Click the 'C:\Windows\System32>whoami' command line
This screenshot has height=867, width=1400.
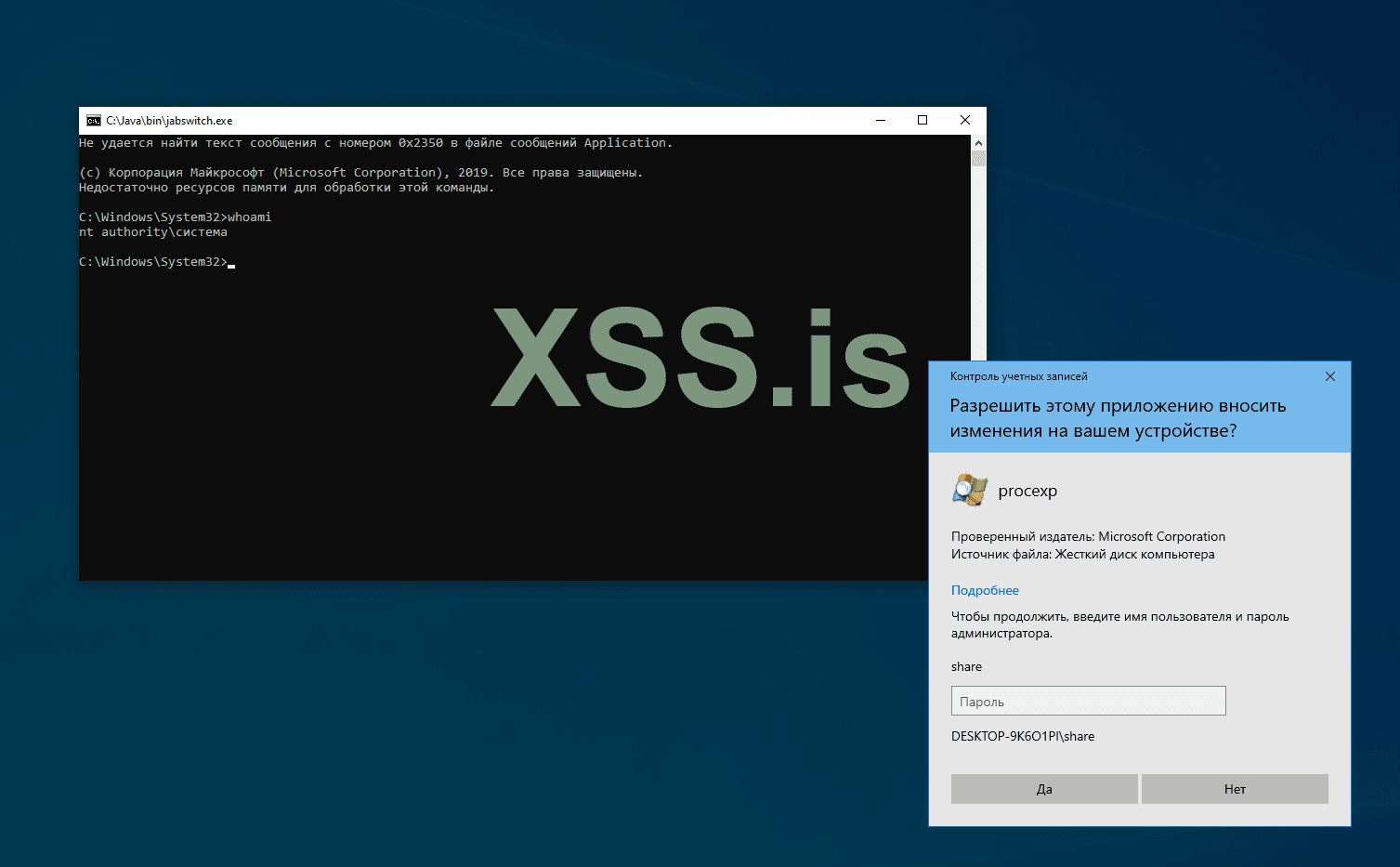click(x=176, y=217)
